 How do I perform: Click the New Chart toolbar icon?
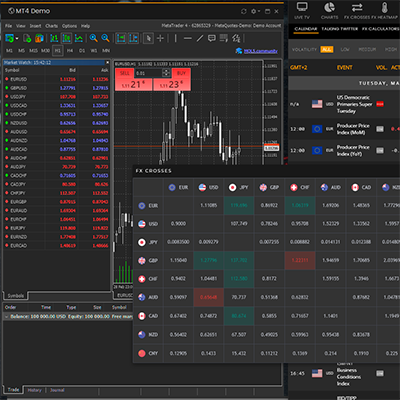click(x=9, y=38)
